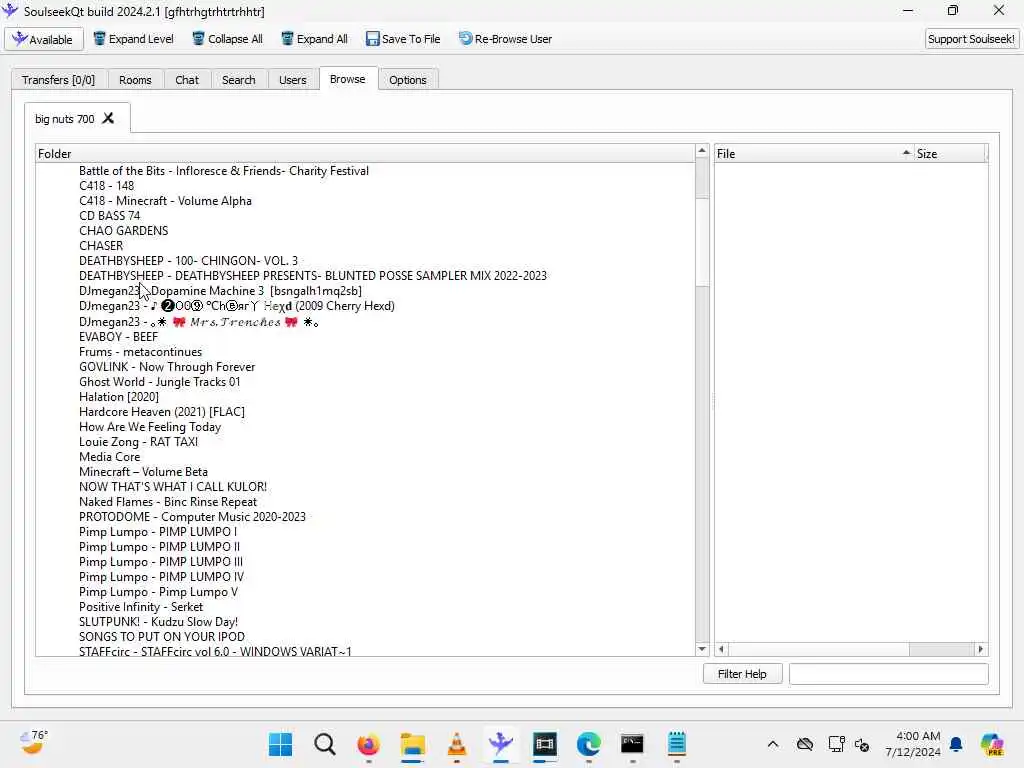Collapse All folders via toolbar

[227, 39]
